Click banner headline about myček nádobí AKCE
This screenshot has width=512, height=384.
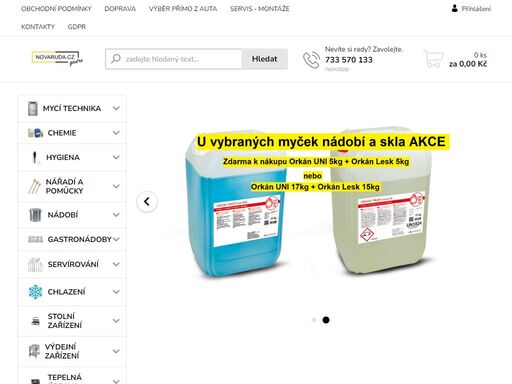tap(321, 142)
